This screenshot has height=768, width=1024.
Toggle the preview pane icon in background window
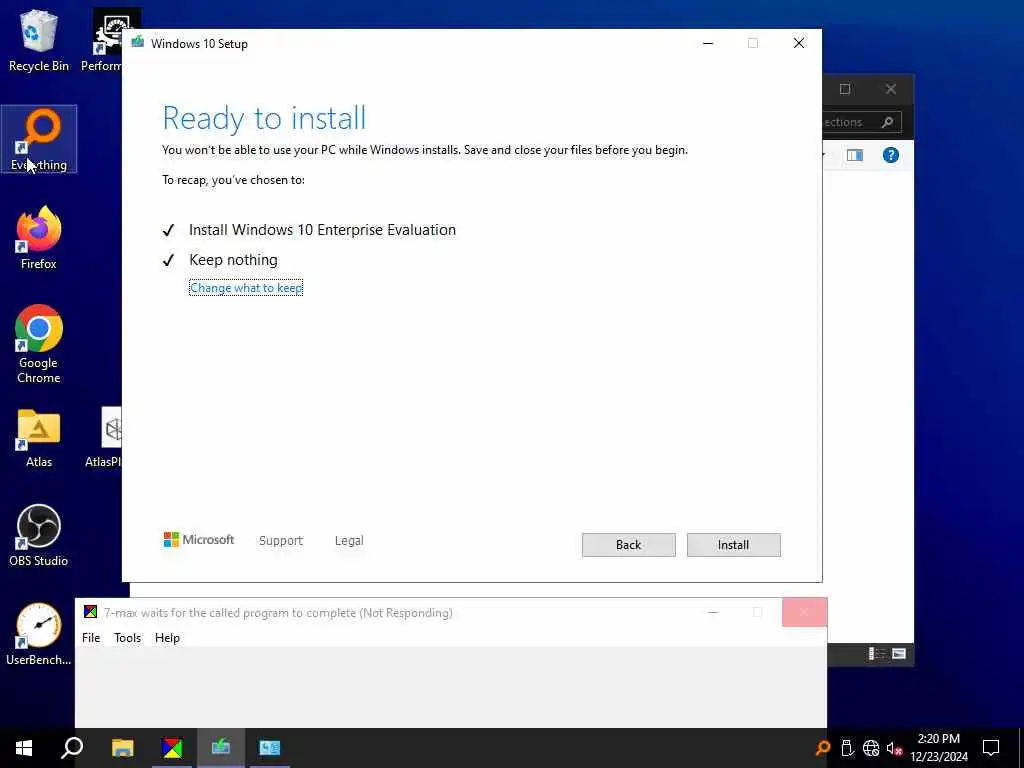(x=855, y=155)
